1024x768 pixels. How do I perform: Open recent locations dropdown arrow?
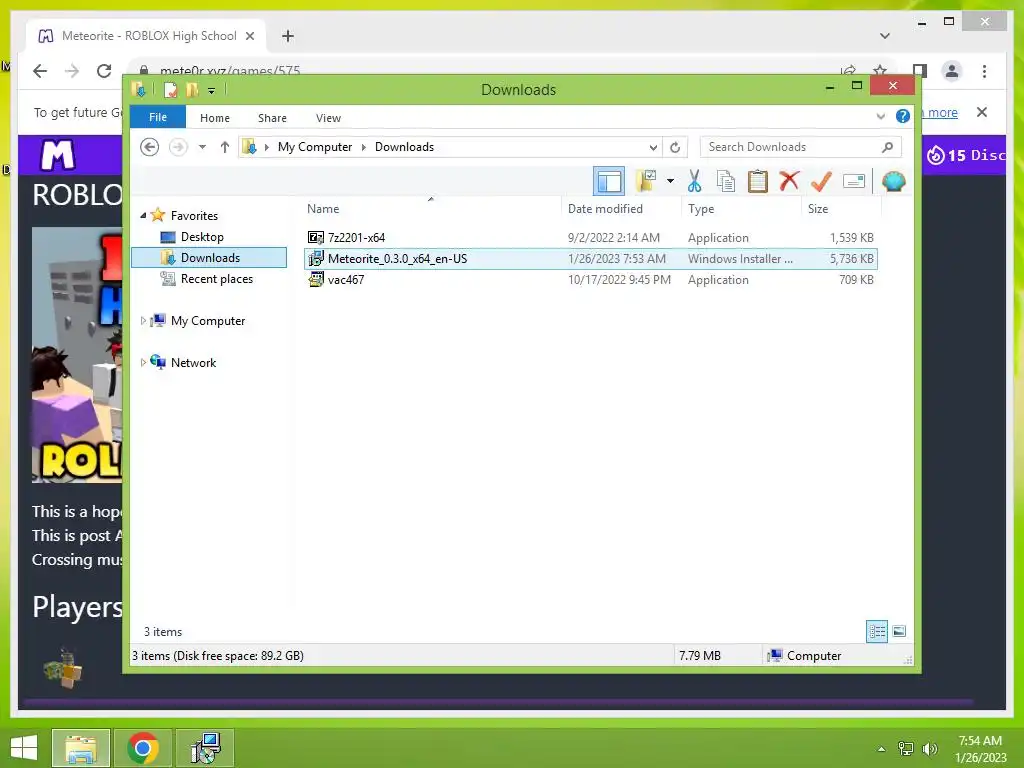point(202,147)
